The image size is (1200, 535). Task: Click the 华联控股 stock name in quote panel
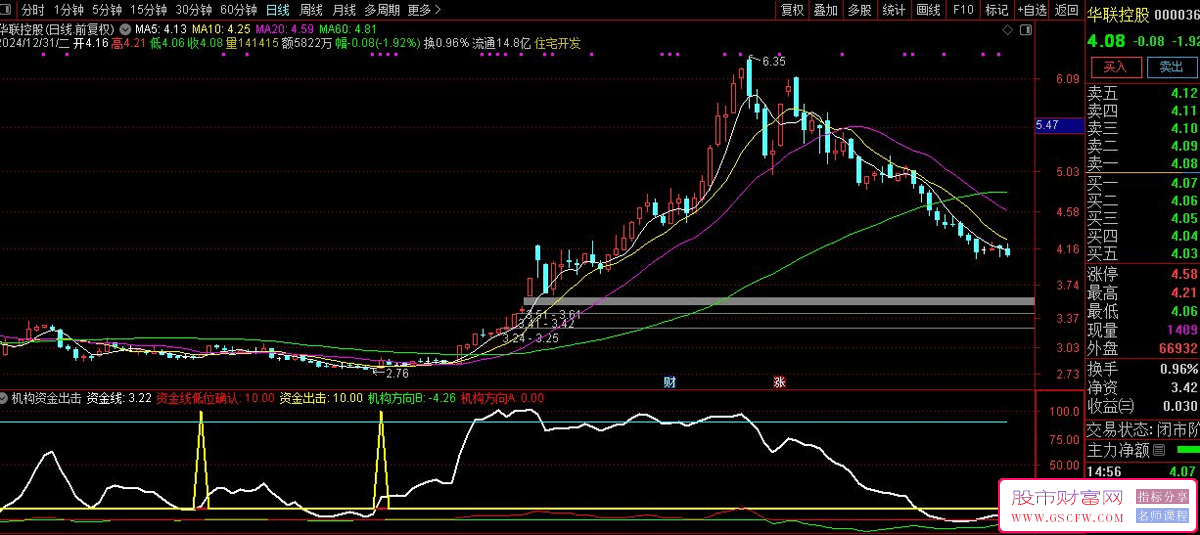[x=1116, y=14]
